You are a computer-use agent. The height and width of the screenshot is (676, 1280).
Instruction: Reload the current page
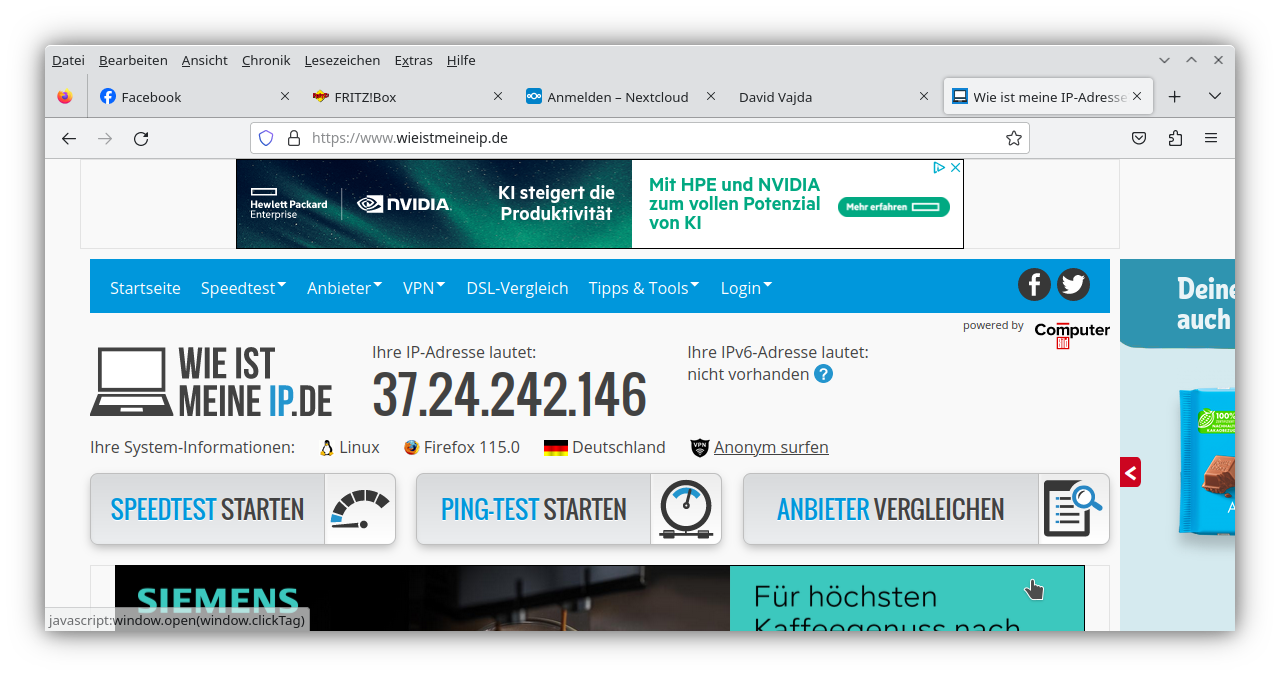coord(141,138)
